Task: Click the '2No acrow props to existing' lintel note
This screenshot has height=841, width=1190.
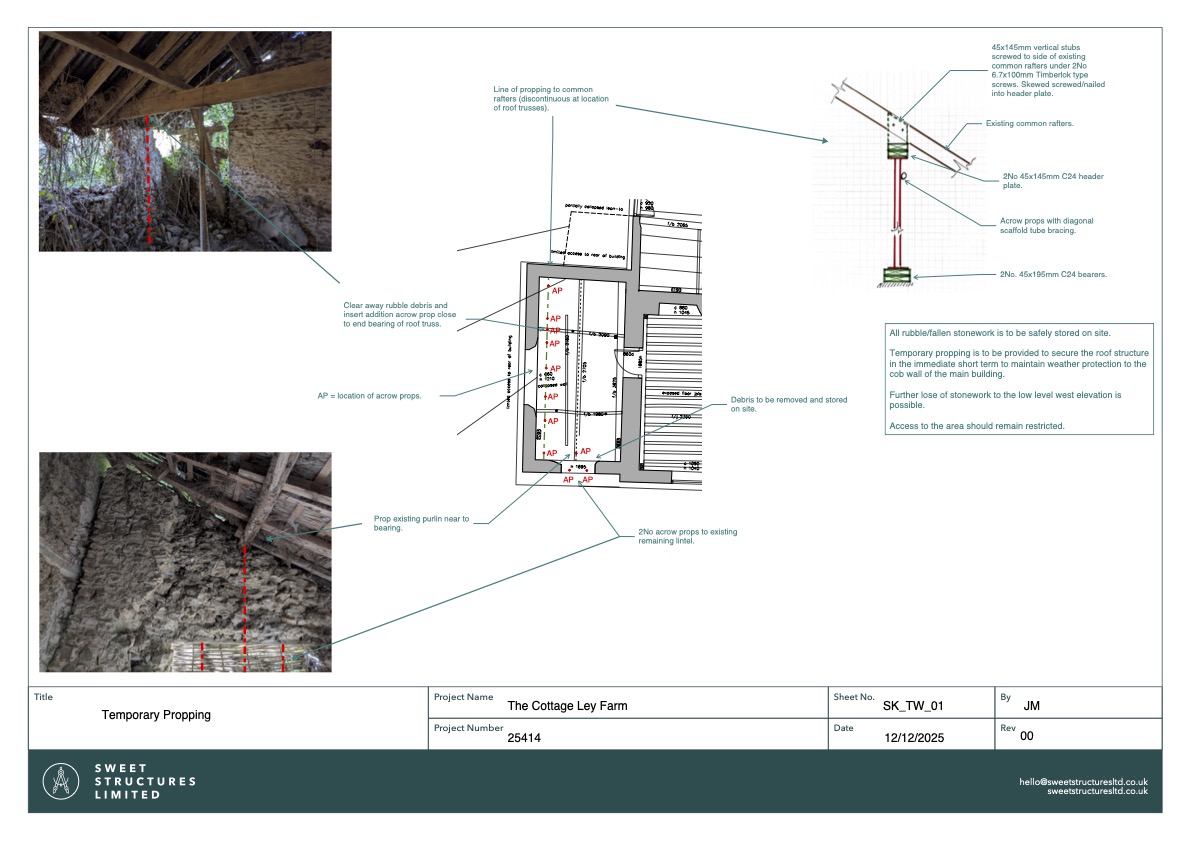Action: click(x=687, y=536)
